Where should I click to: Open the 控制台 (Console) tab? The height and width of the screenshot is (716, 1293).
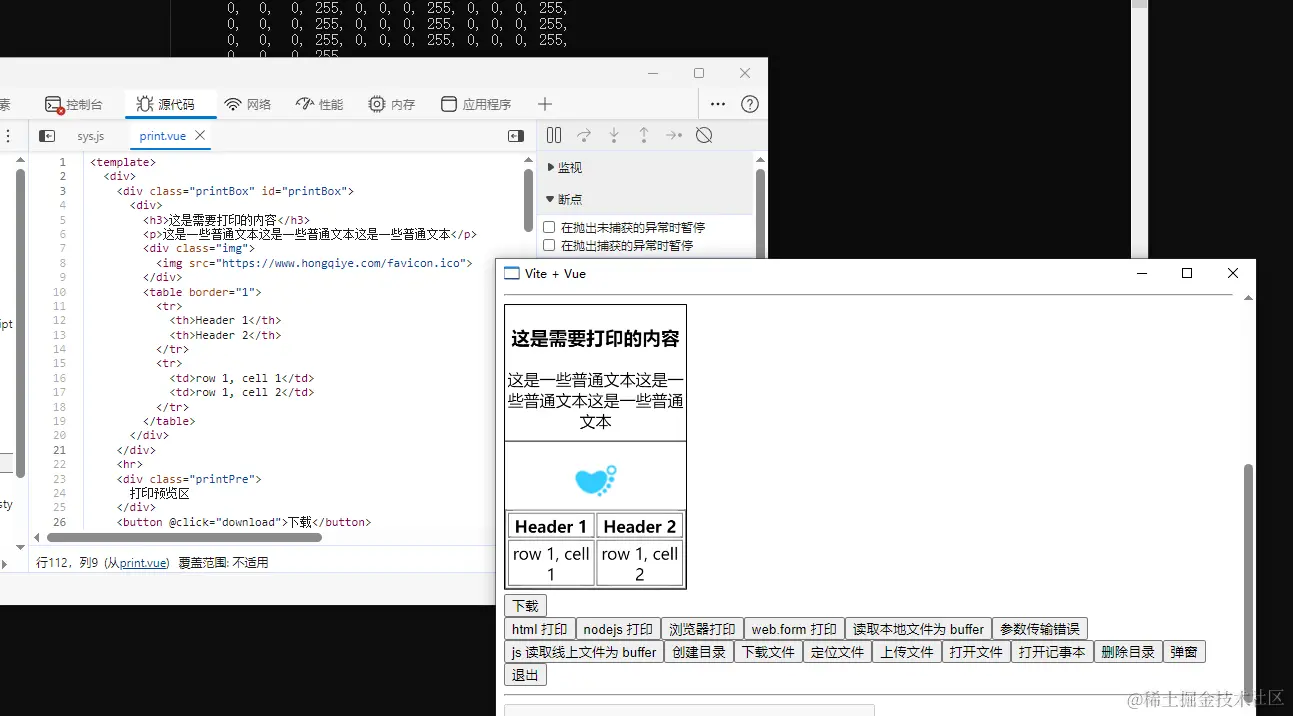[x=74, y=104]
